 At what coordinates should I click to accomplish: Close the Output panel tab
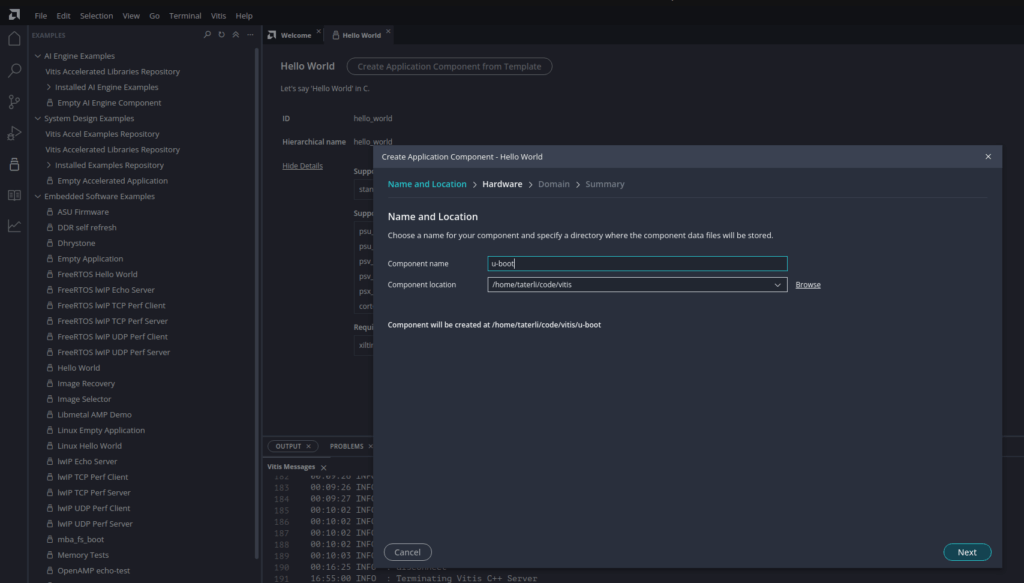click(309, 447)
